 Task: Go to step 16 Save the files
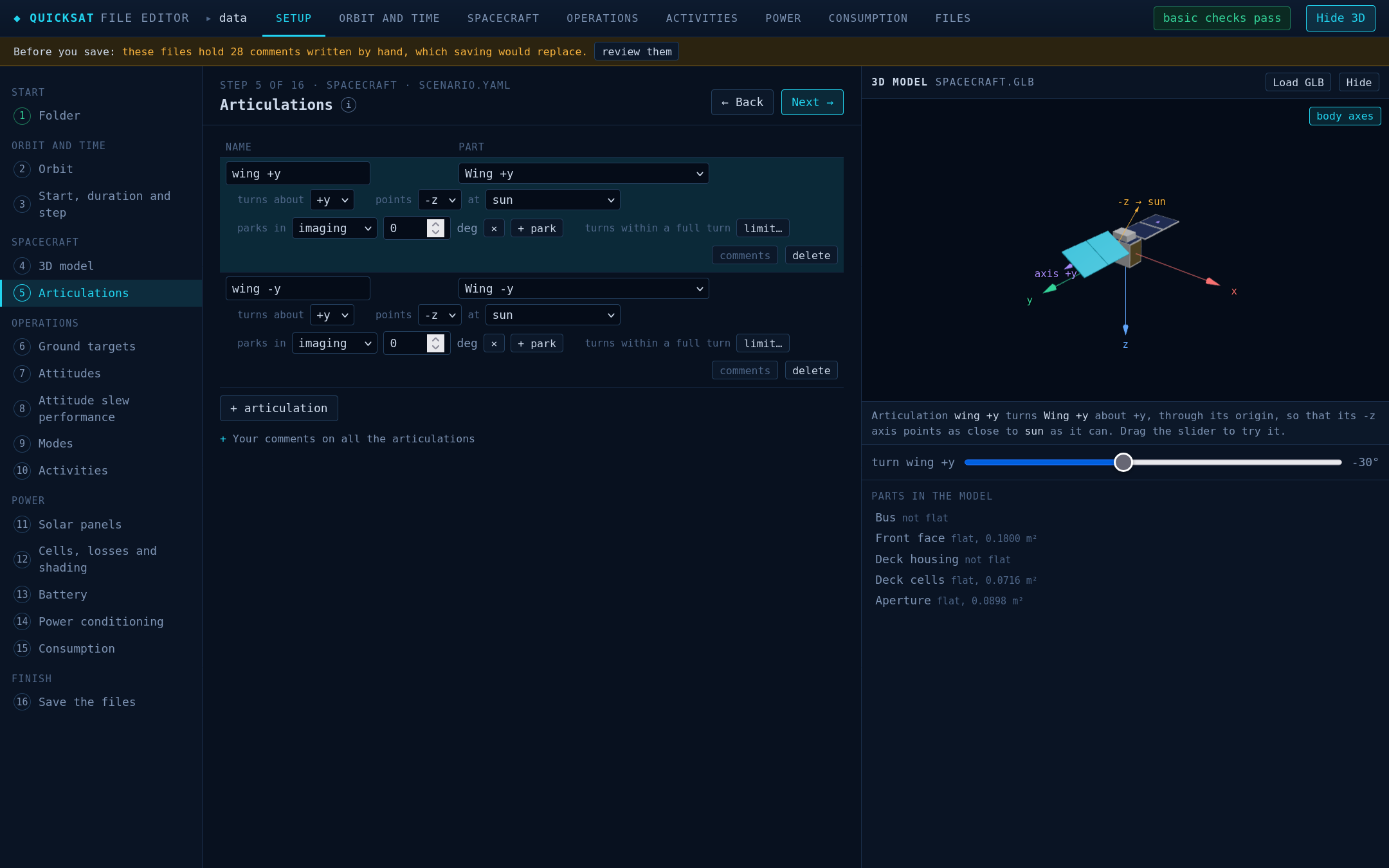pos(101,702)
